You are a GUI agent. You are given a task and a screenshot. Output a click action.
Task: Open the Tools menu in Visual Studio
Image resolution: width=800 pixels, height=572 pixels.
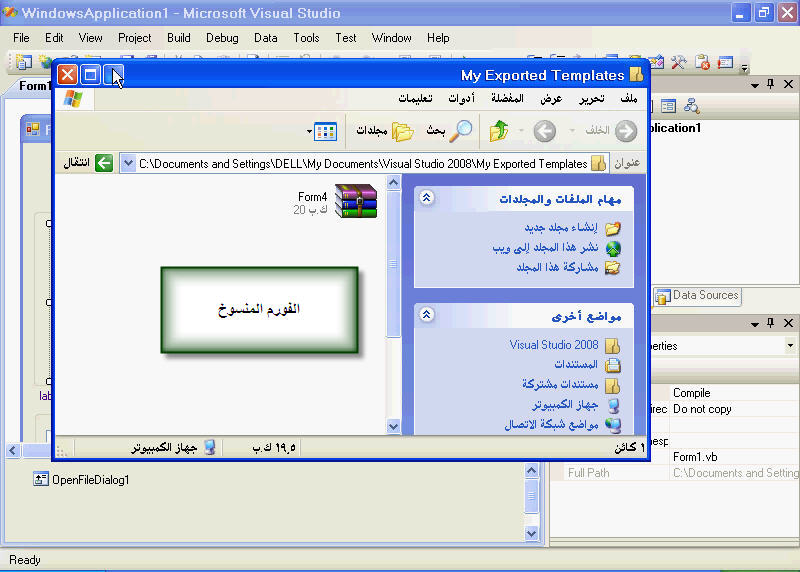click(x=306, y=38)
